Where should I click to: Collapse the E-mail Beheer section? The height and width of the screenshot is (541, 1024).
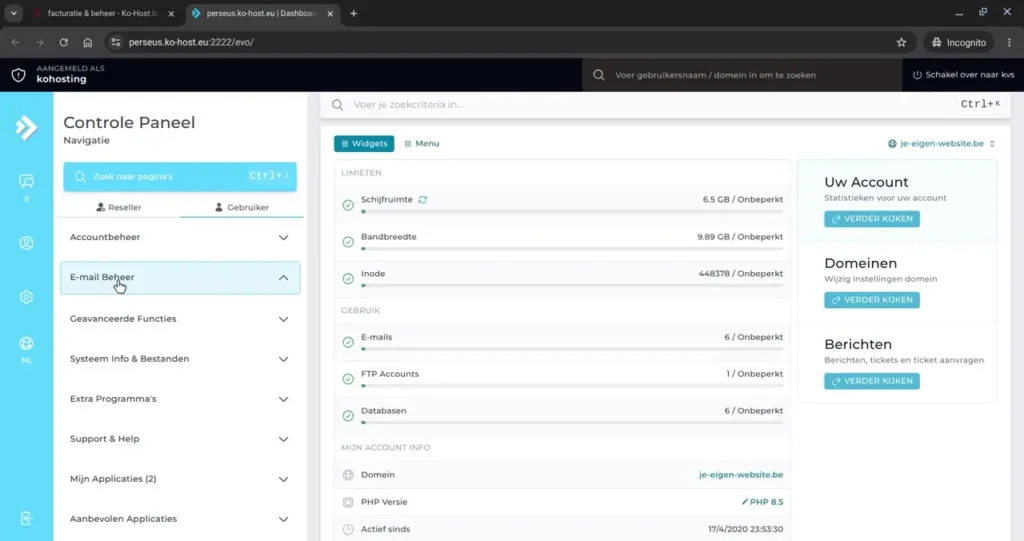(x=180, y=278)
